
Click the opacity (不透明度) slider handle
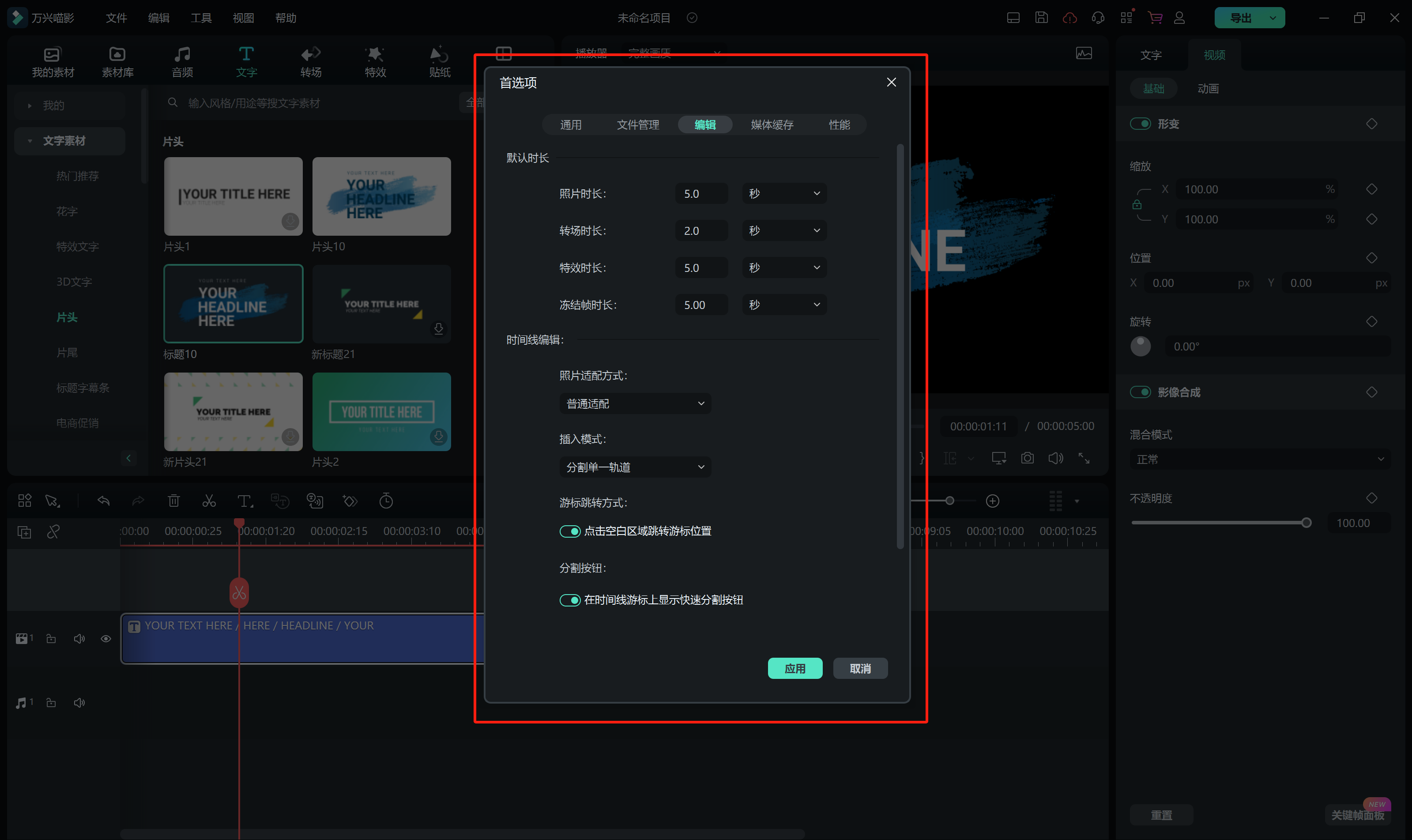[x=1306, y=523]
